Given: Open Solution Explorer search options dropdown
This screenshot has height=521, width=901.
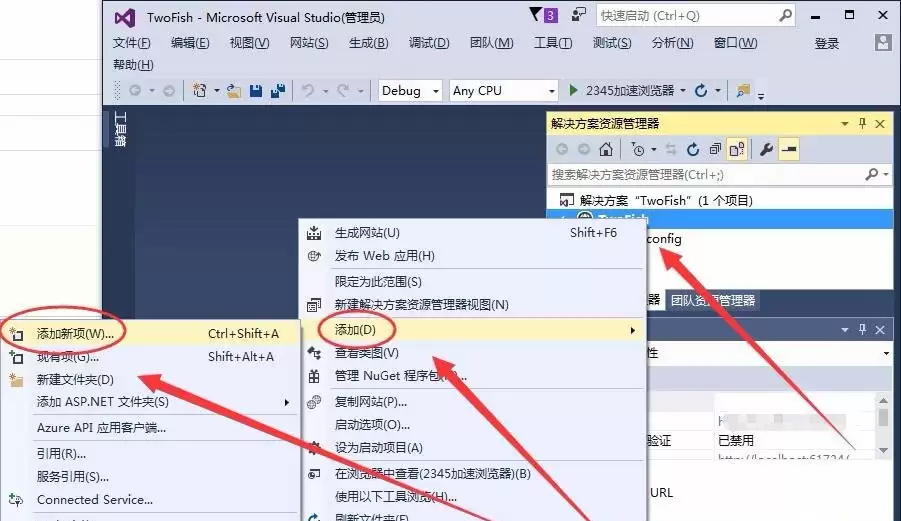Looking at the screenshot, I should pyautogui.click(x=885, y=174).
